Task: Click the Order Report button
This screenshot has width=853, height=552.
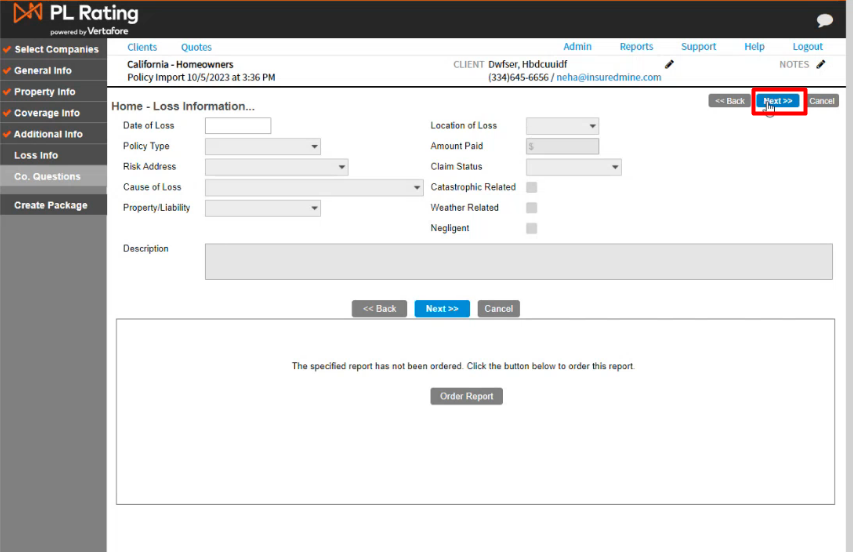Action: [466, 396]
